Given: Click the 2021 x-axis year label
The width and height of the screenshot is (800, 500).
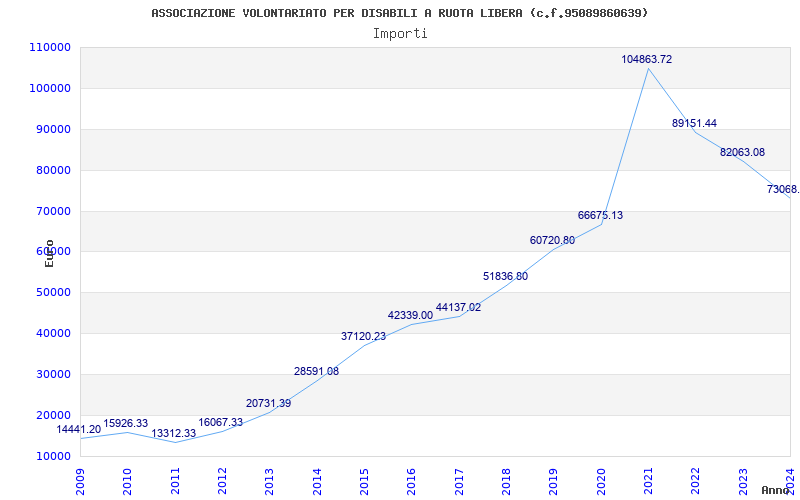Looking at the screenshot, I should tap(648, 482).
